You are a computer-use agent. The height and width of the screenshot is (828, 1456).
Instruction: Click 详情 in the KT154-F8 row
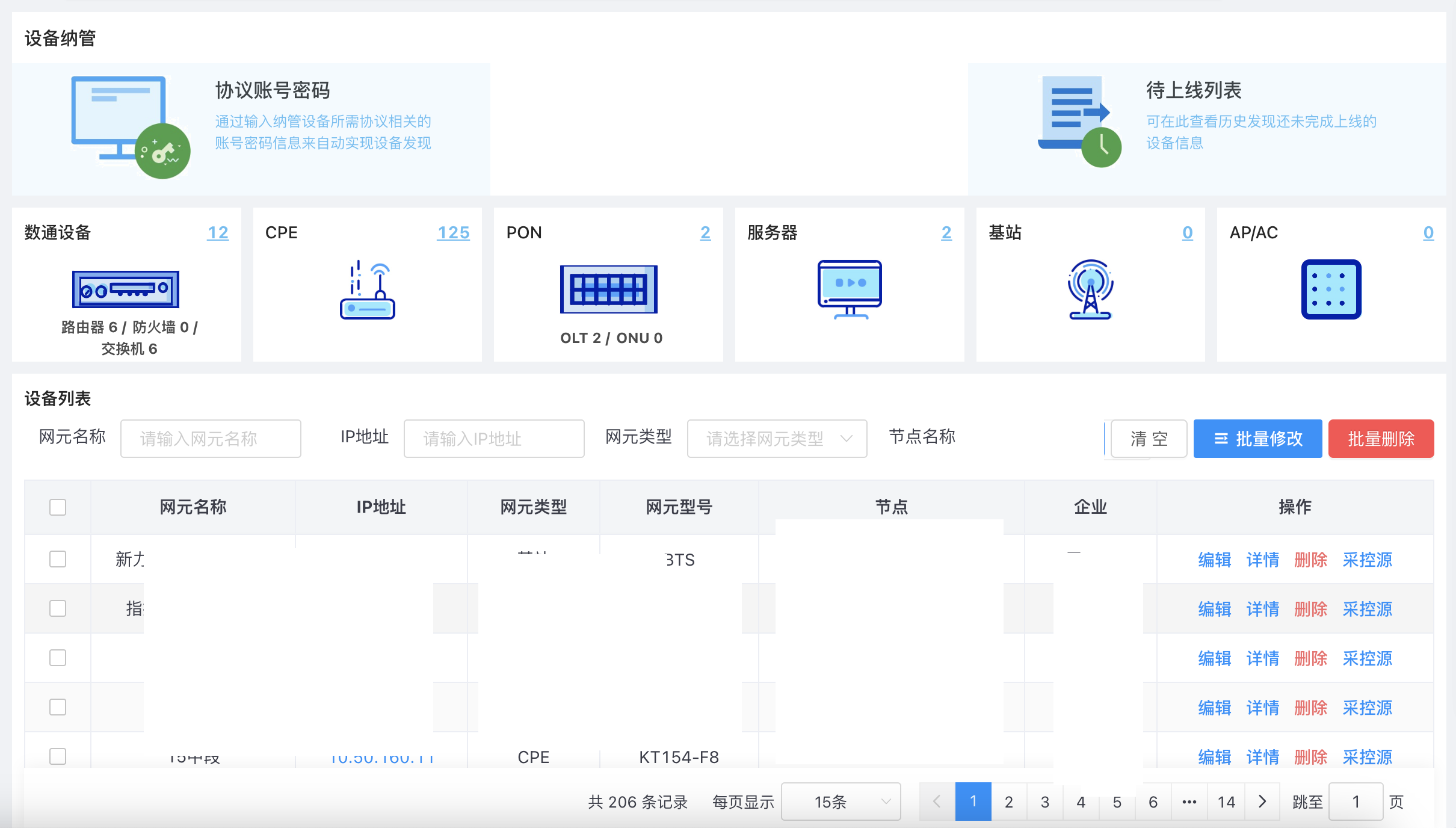tap(1263, 757)
